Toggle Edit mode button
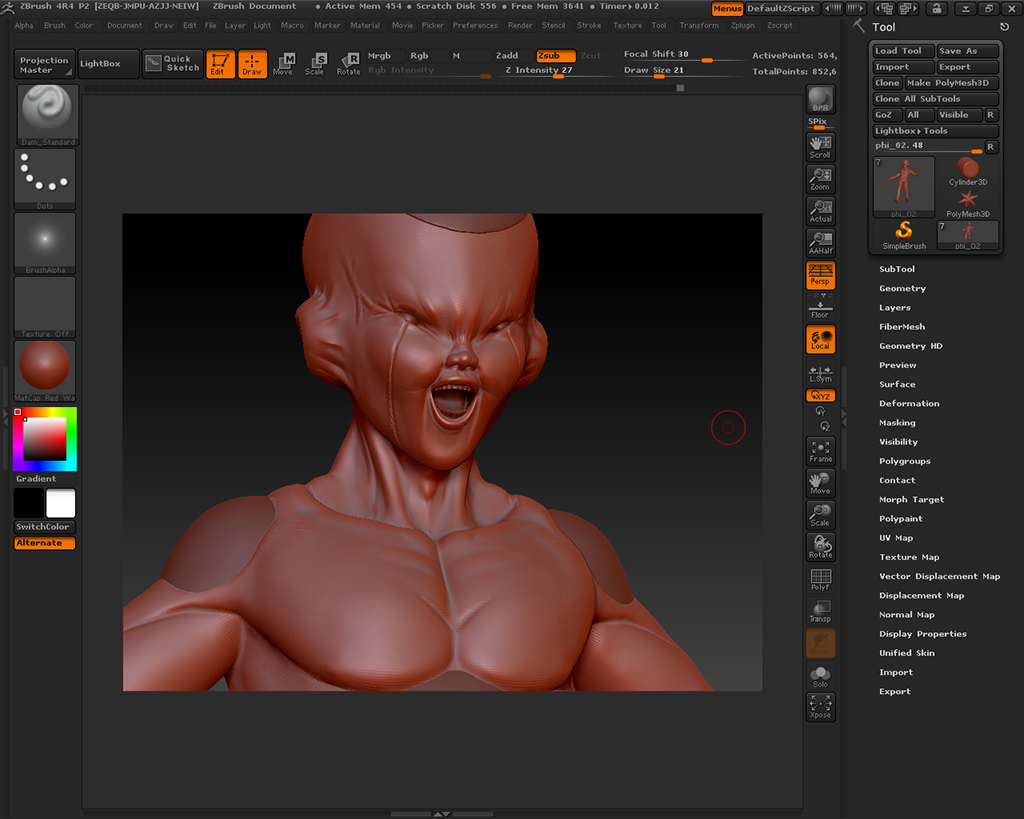Viewport: 1024px width, 819px height. [x=220, y=63]
